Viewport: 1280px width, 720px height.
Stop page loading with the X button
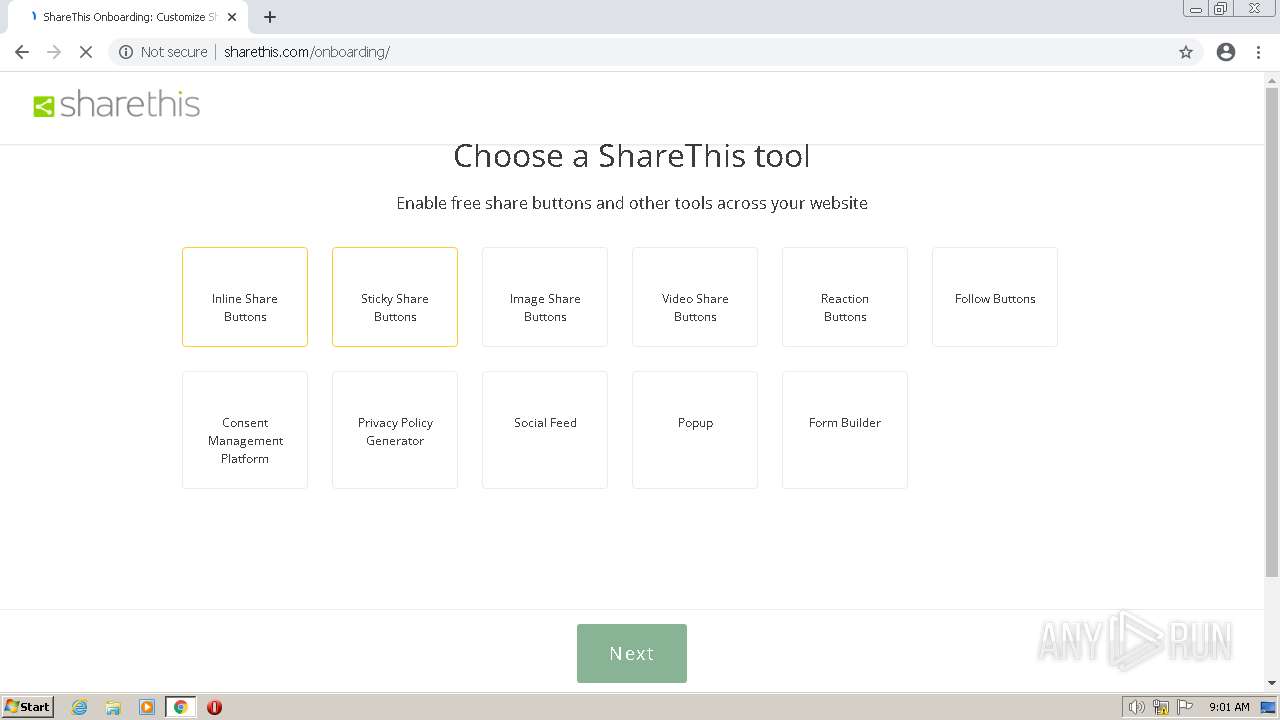86,52
